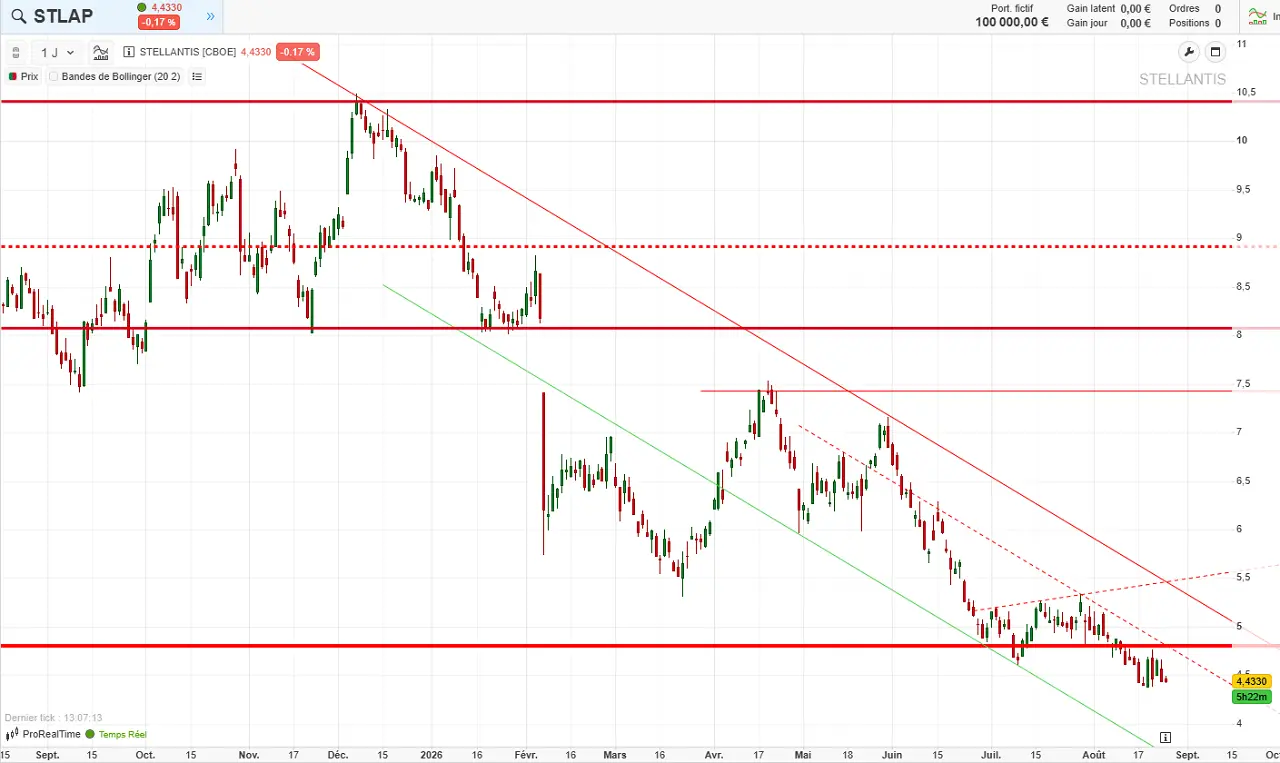The height and width of the screenshot is (763, 1280).
Task: Click the lock/drawing icon left of timeframe
Action: coord(15,52)
